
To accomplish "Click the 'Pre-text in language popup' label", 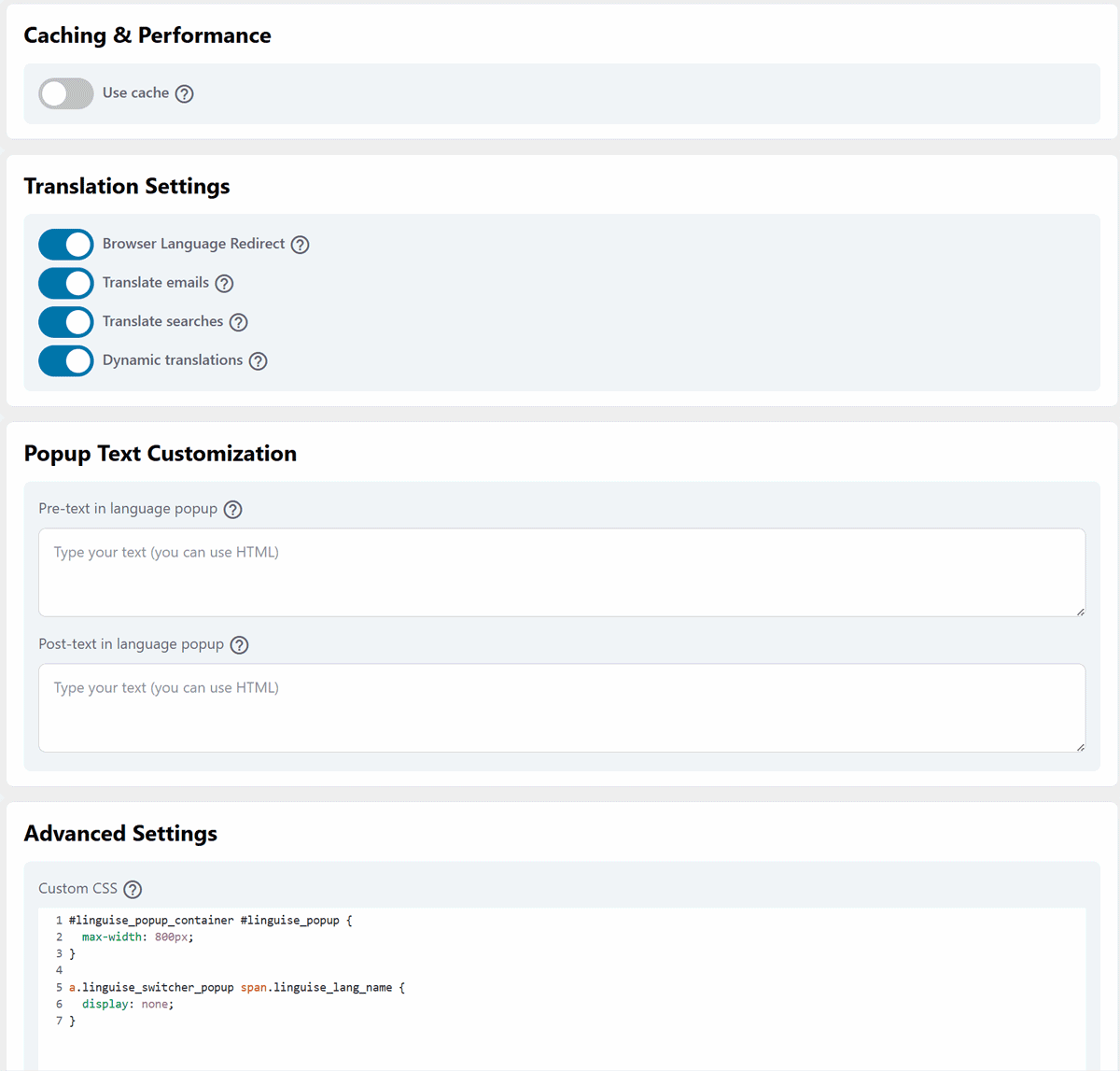I will [128, 508].
